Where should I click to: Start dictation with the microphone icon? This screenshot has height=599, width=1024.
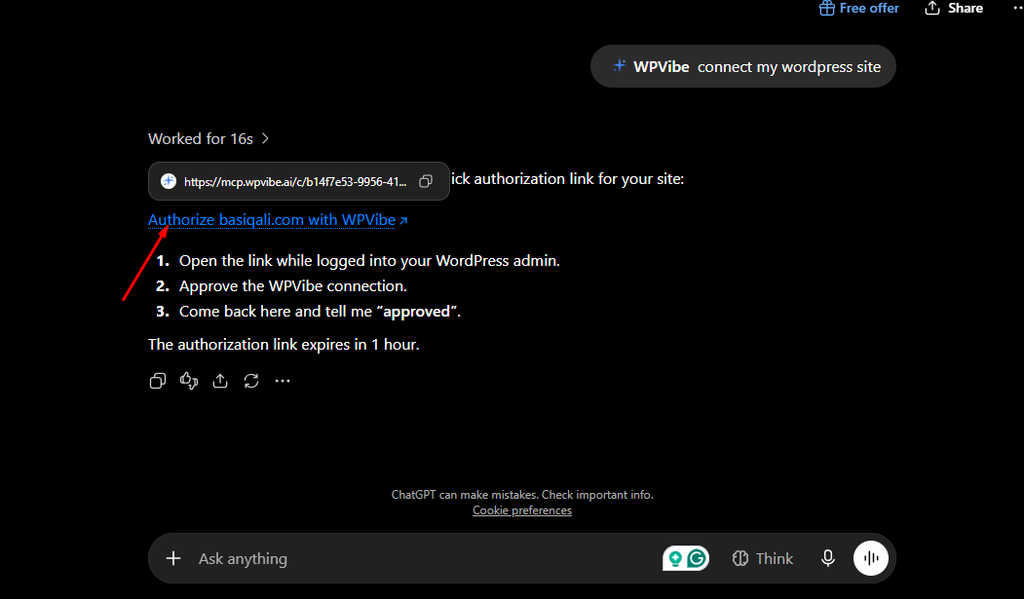(827, 559)
